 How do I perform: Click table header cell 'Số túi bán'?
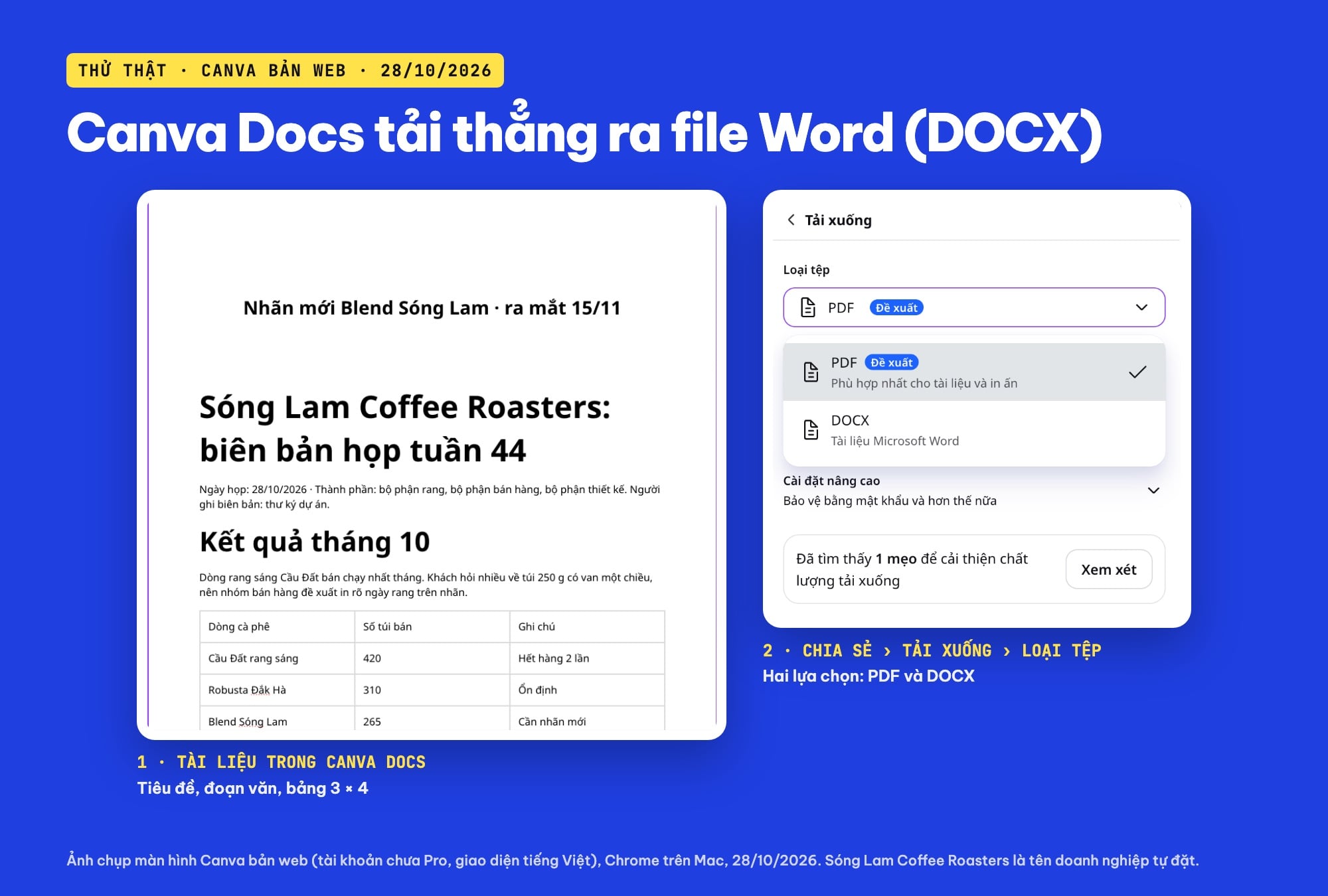(432, 627)
